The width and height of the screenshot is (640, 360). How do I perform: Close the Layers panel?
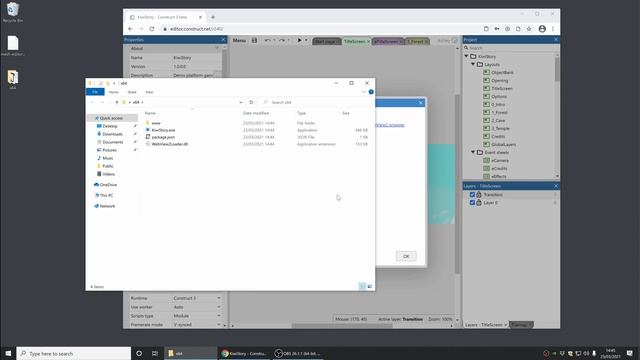coord(556,186)
